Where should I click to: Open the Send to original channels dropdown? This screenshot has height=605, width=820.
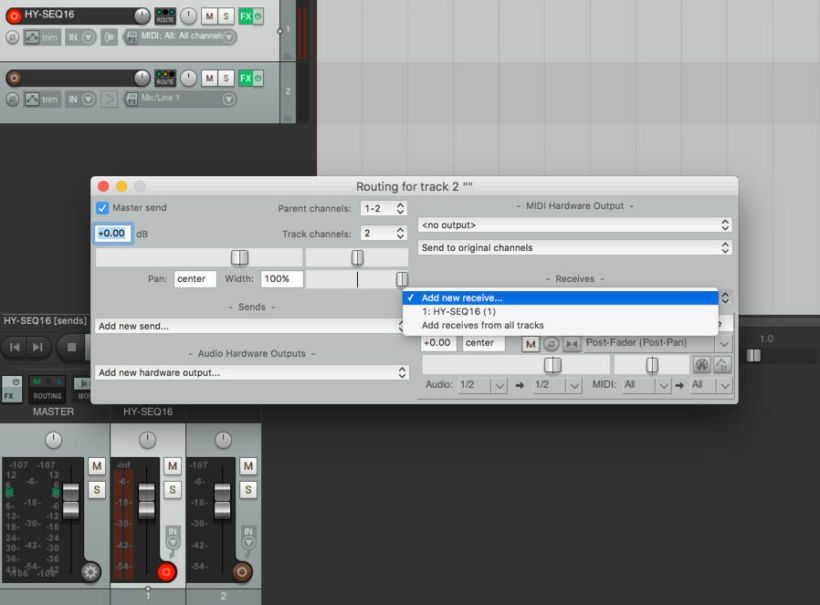click(x=574, y=247)
